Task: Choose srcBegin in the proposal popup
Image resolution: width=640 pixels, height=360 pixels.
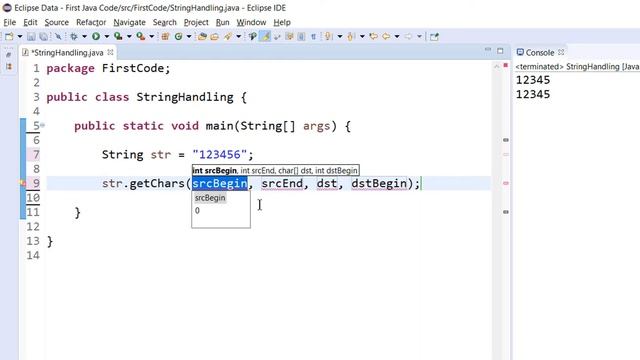Action: pos(210,198)
